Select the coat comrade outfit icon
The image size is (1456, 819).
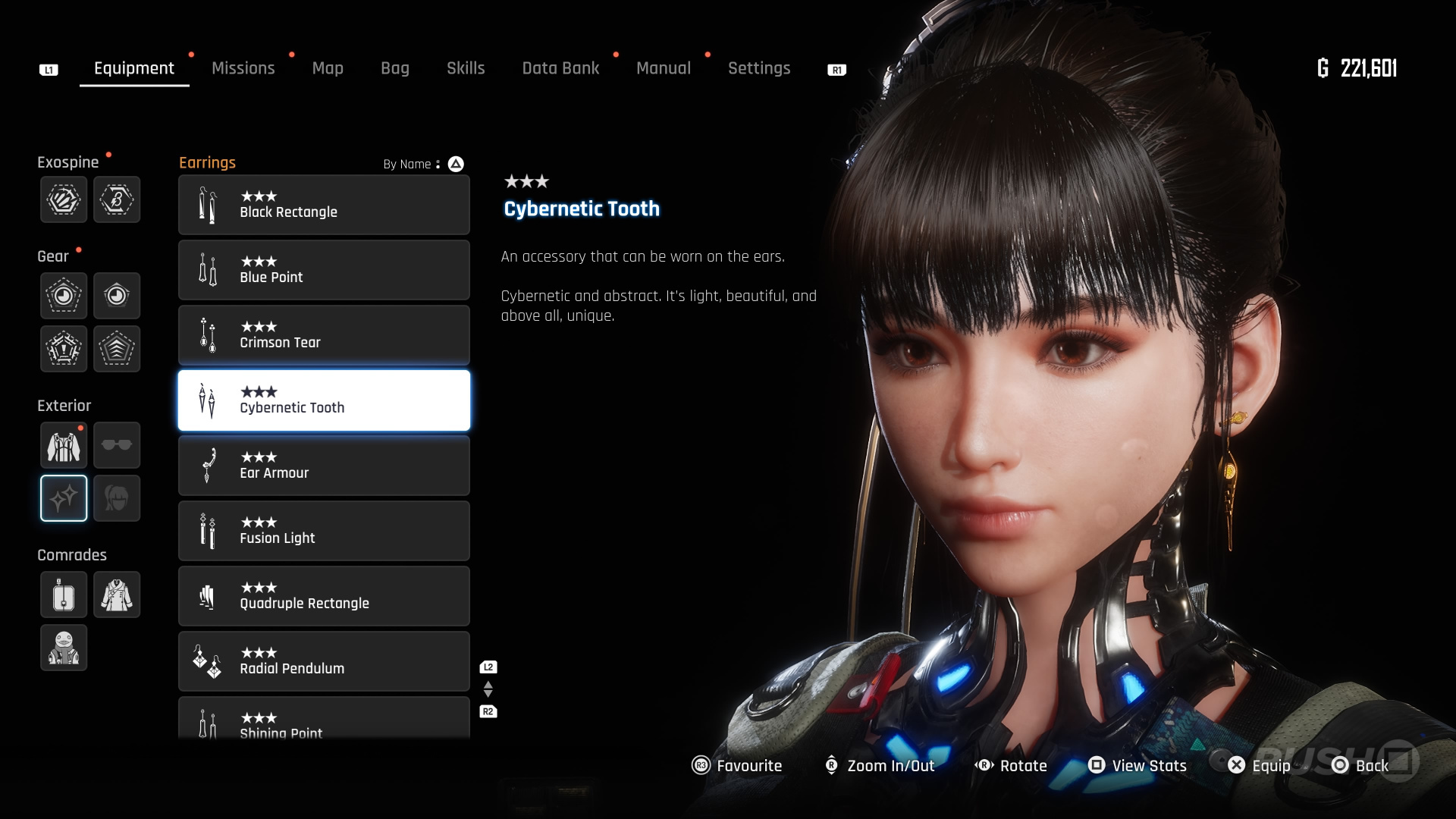click(117, 595)
